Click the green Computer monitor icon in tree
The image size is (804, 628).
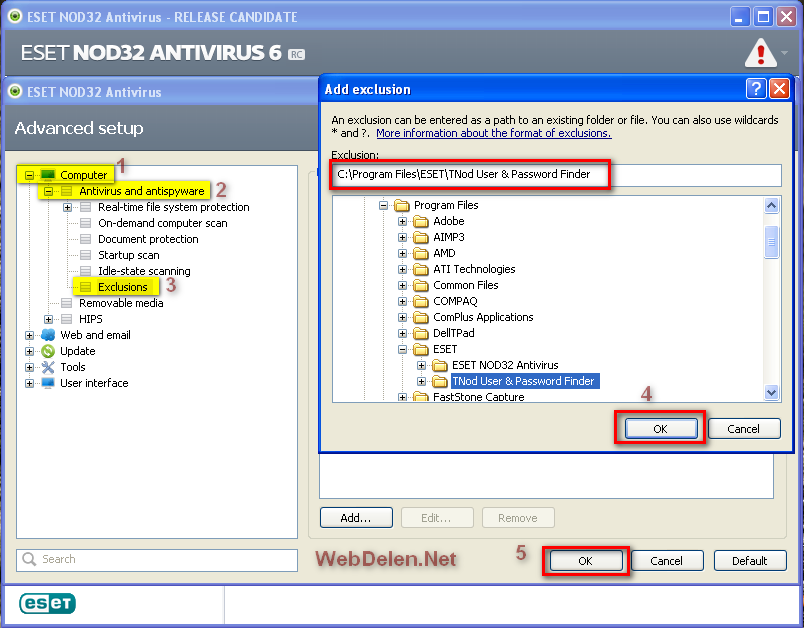(x=48, y=175)
